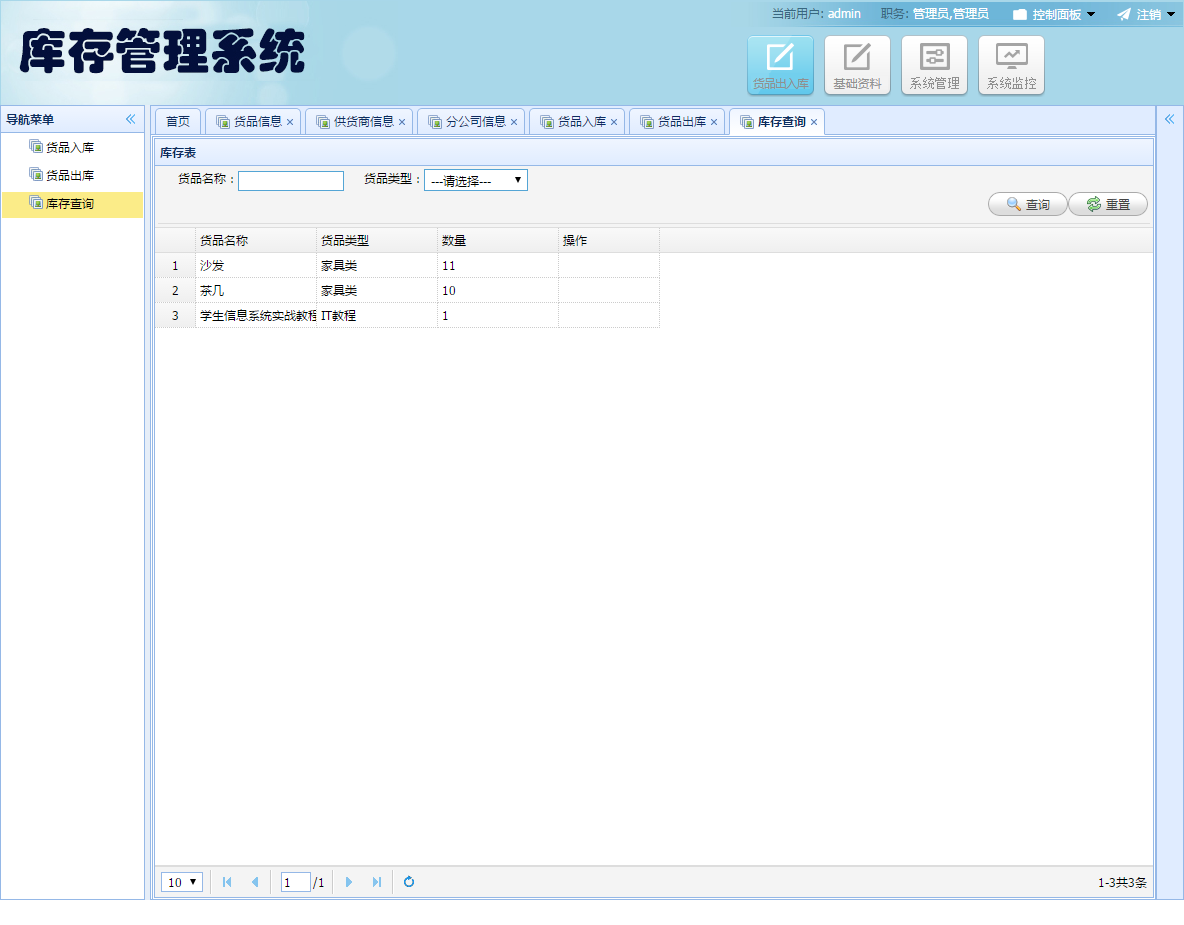This screenshot has height=925, width=1184.
Task: Open the 系统监控 module icon
Action: (1011, 65)
